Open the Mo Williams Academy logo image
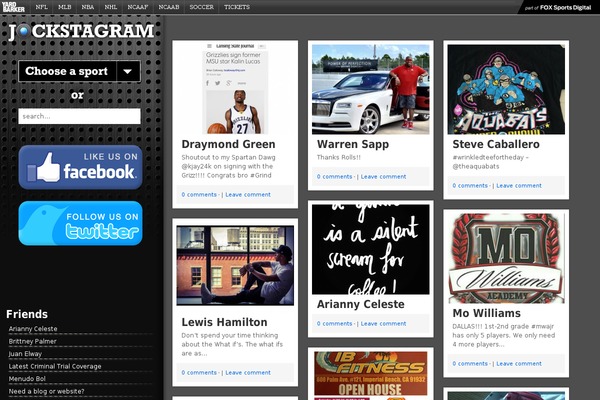Viewport: 600px width, 400px height. [506, 258]
